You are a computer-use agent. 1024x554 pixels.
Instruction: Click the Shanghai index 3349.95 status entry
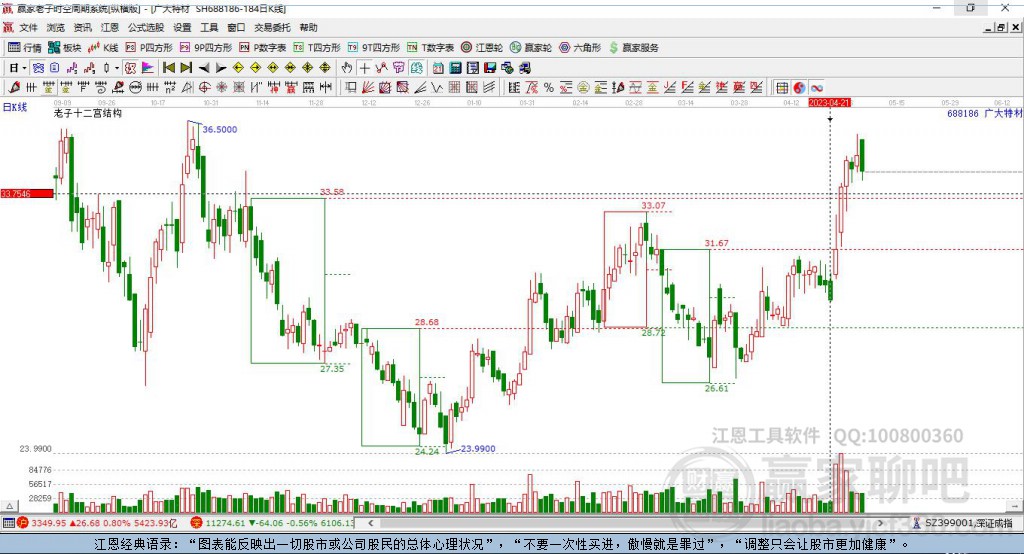97,523
